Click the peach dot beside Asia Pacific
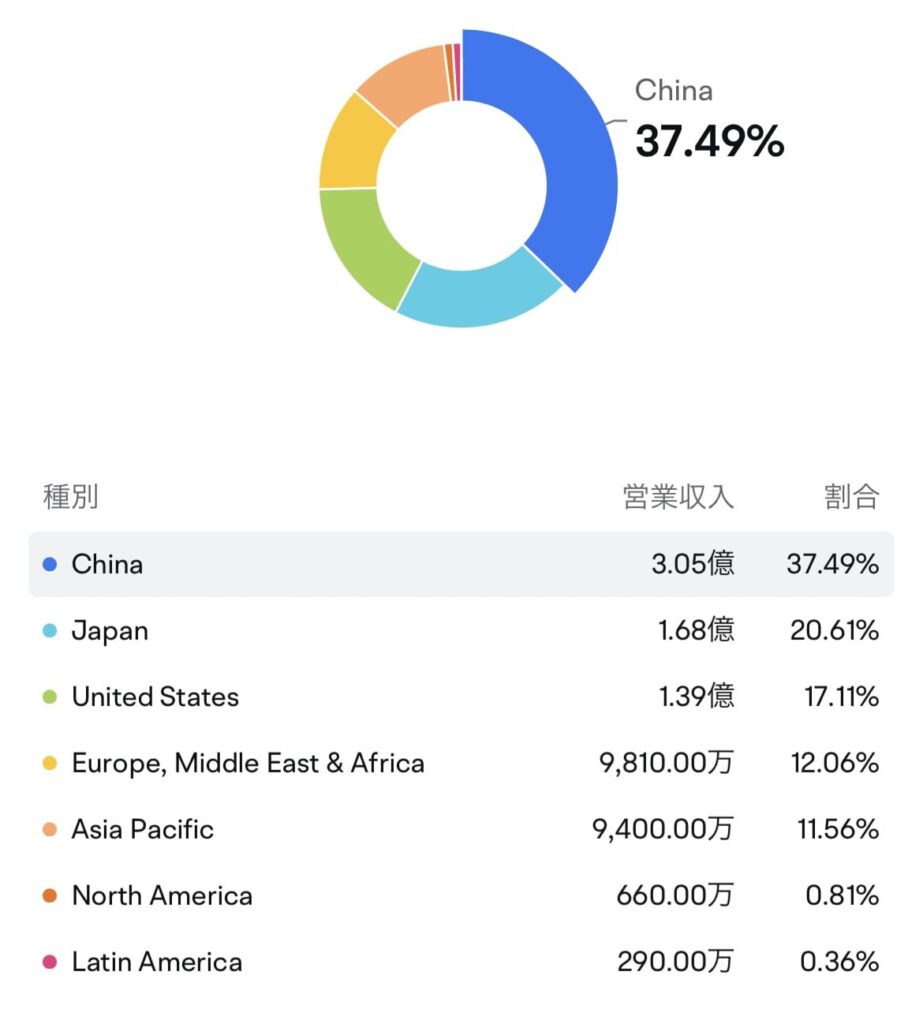Screen dimensions: 923x1024 50,829
